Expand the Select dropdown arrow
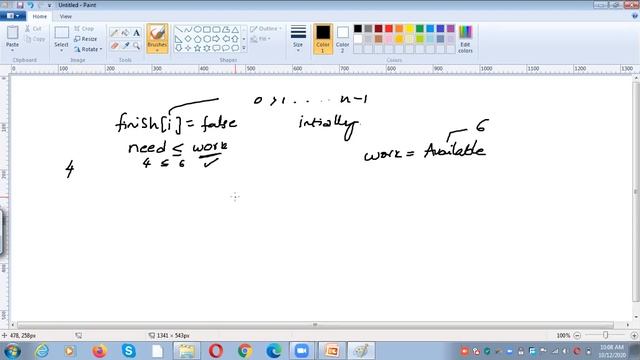 (x=62, y=50)
